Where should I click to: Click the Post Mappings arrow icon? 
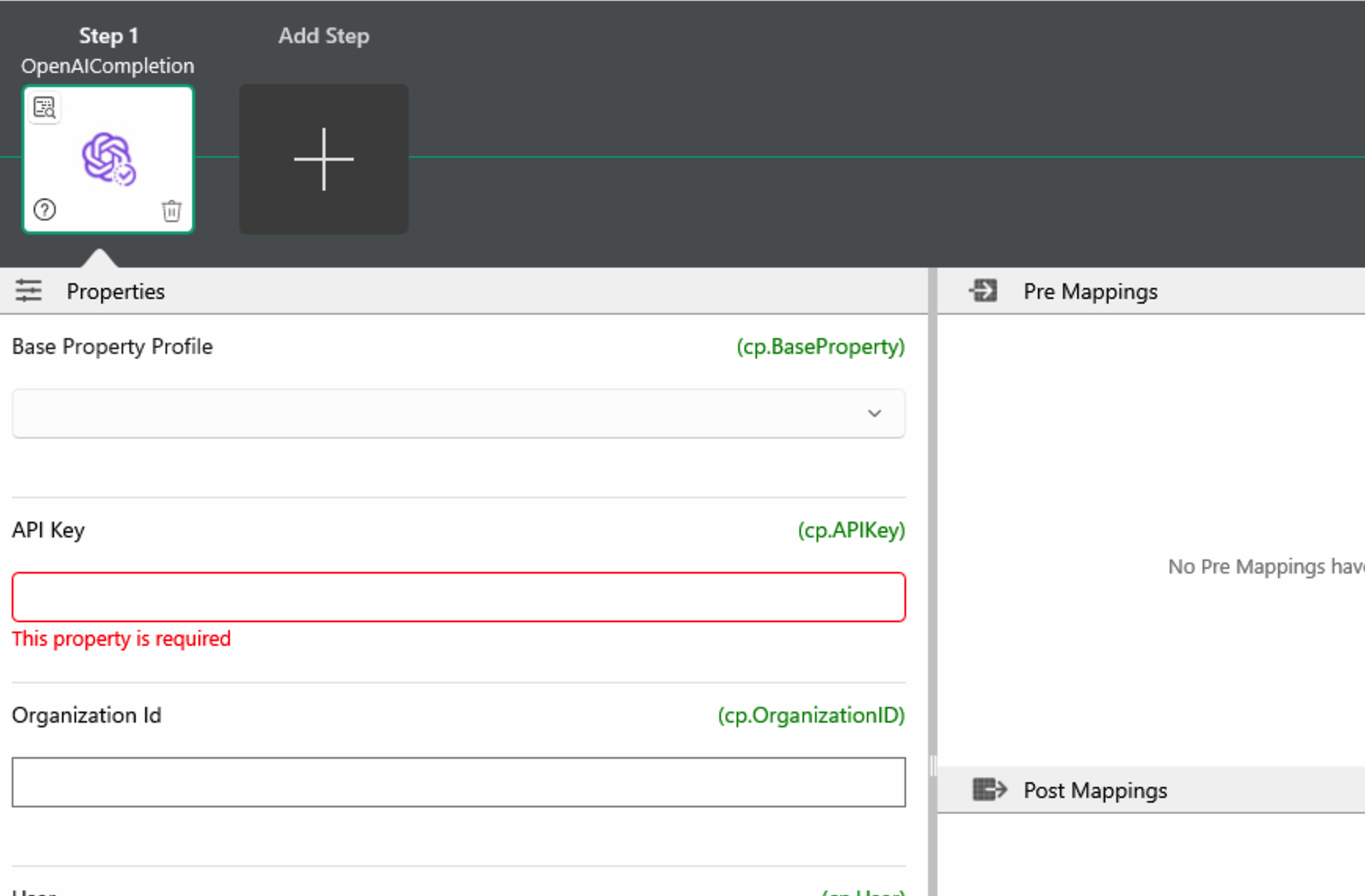[988, 789]
